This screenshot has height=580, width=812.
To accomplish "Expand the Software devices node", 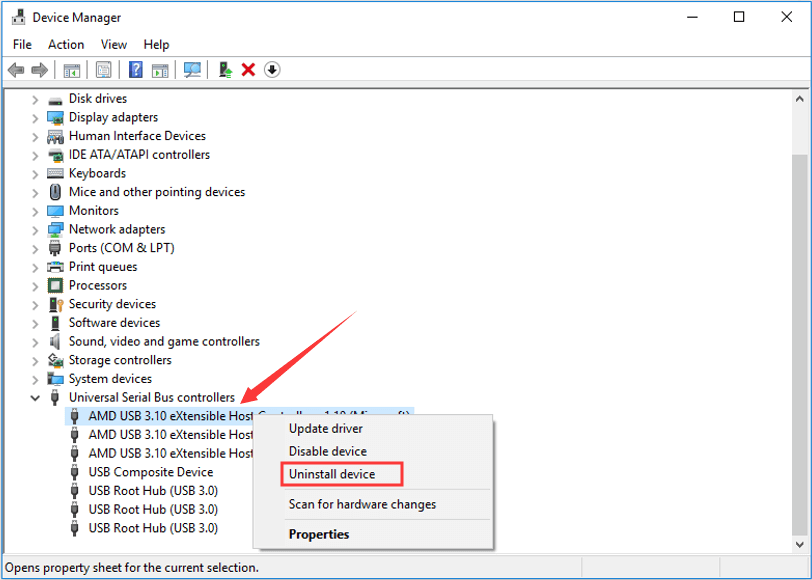I will pyautogui.click(x=35, y=323).
